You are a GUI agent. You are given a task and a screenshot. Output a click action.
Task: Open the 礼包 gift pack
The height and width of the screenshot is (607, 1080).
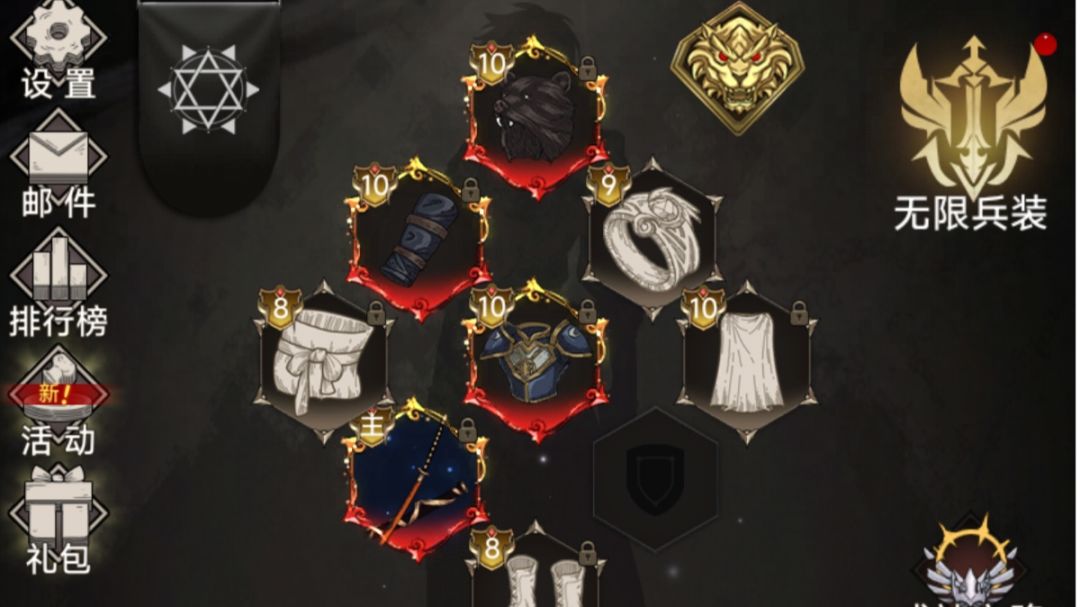click(59, 520)
